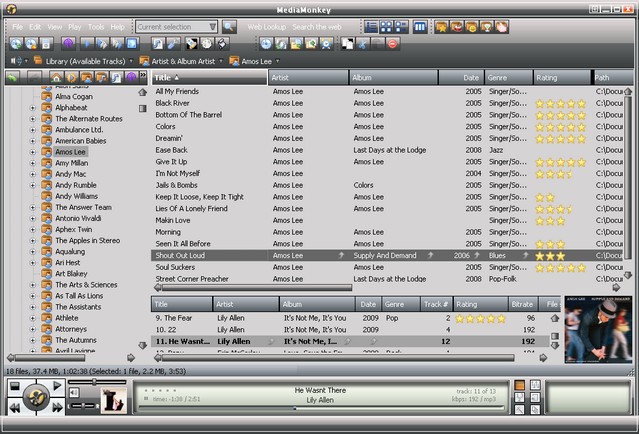The height and width of the screenshot is (434, 639).
Task: Open the Help menu
Action: (x=117, y=27)
